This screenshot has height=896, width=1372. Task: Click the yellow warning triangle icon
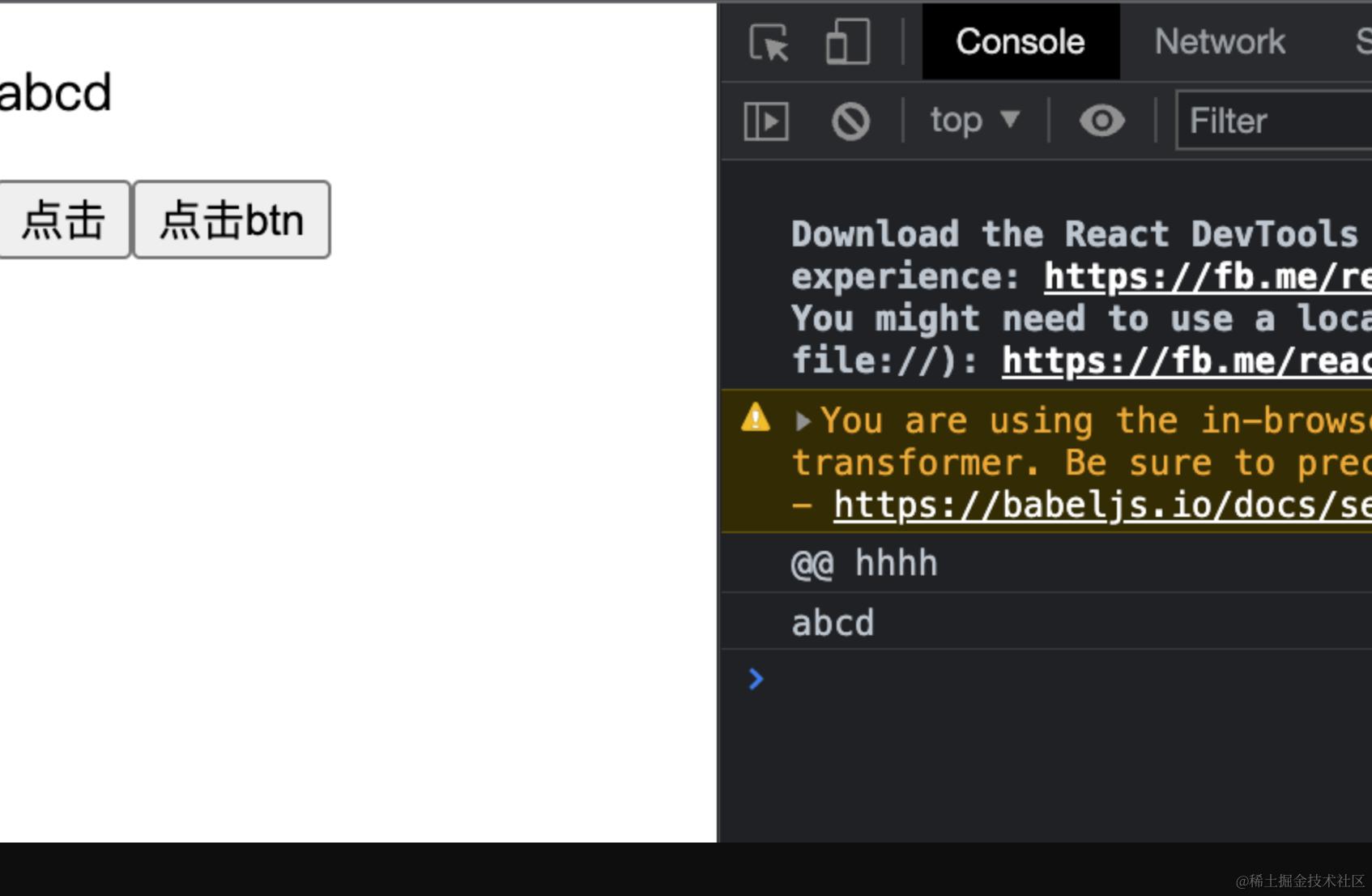756,417
